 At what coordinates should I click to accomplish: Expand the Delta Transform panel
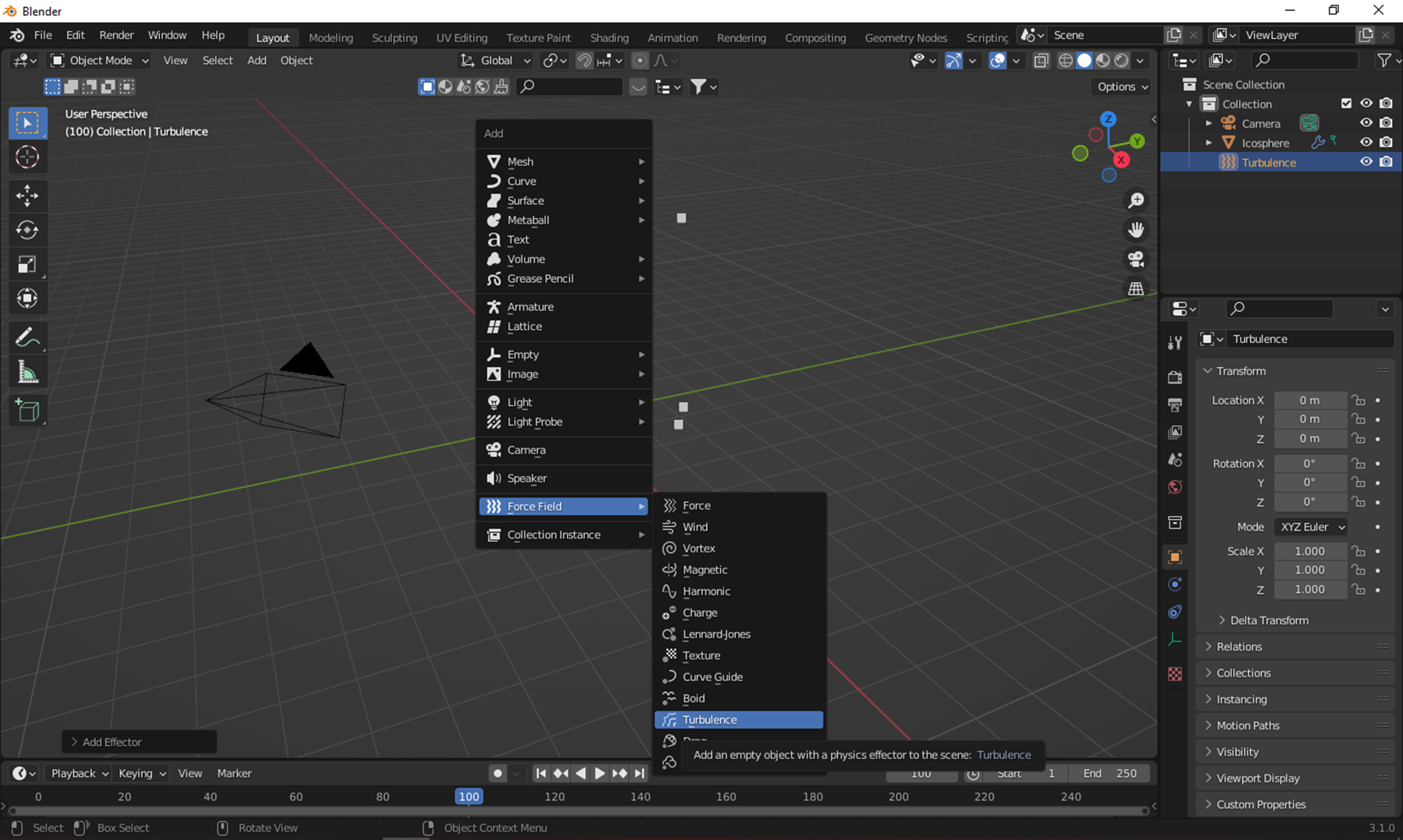pos(1268,621)
